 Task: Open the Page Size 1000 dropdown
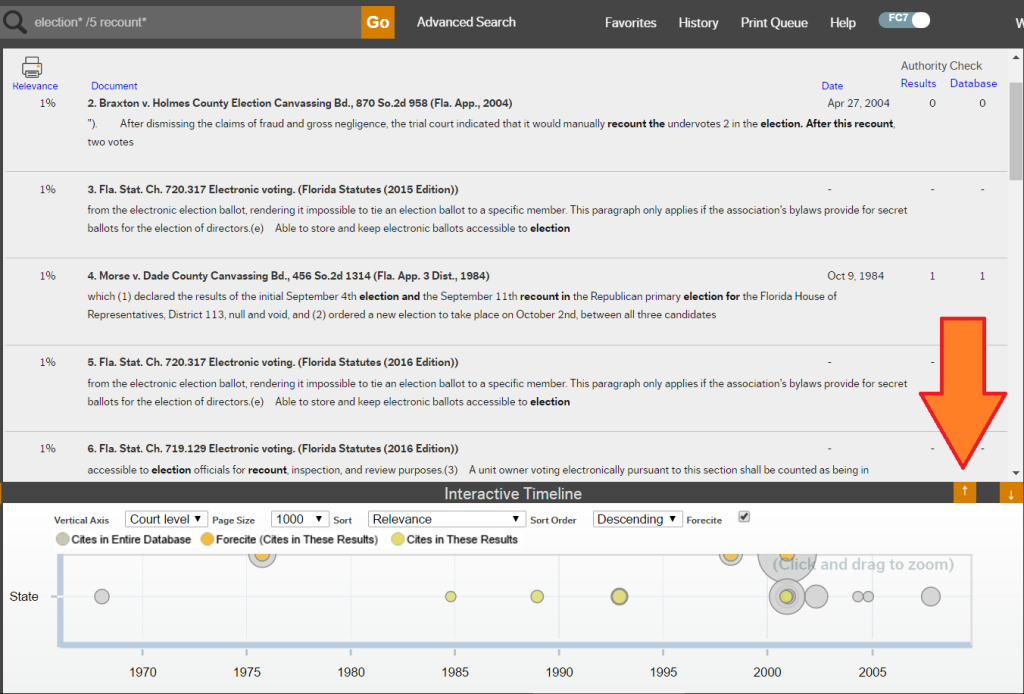300,519
